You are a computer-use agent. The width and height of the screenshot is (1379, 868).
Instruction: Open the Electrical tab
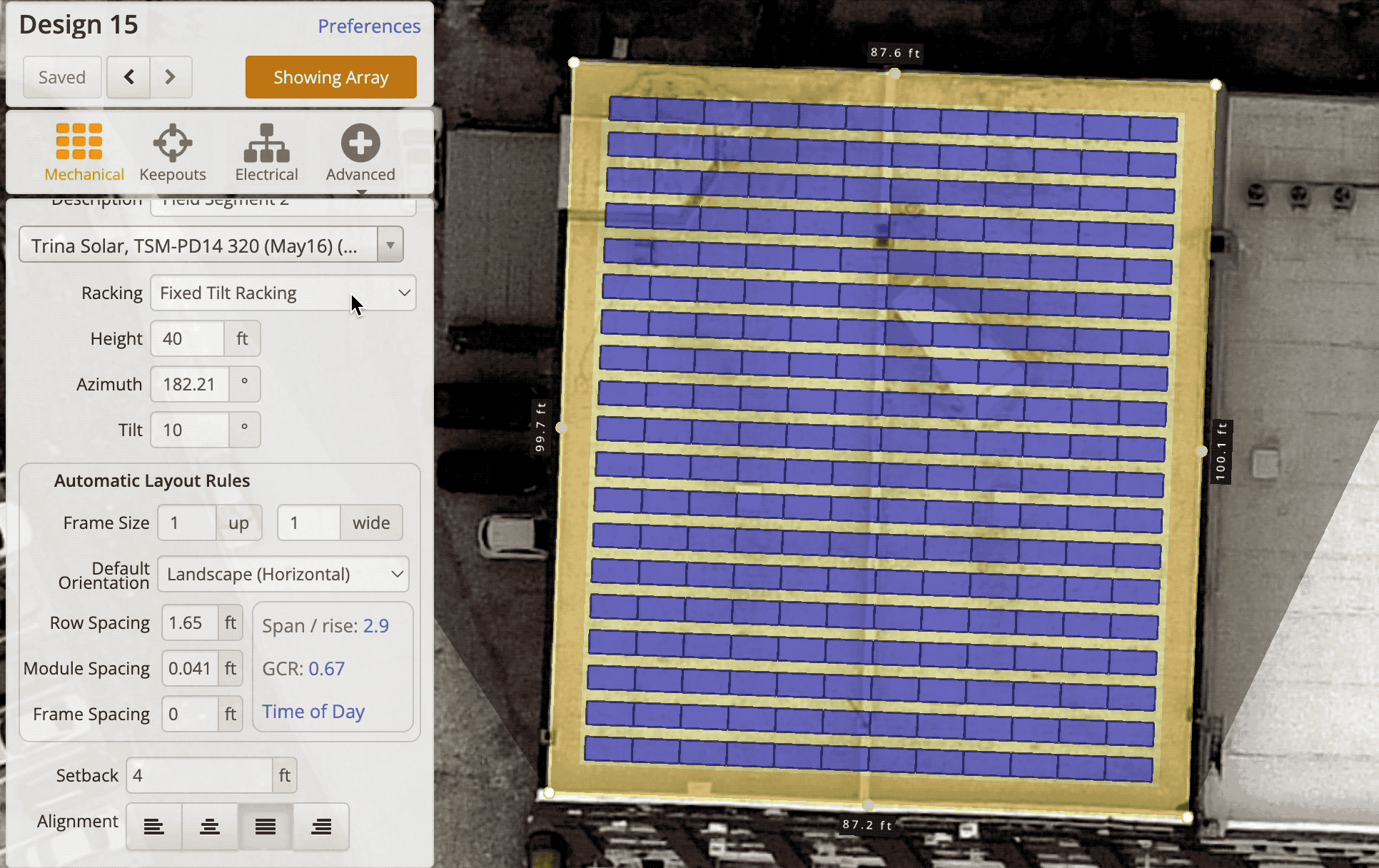(266, 153)
